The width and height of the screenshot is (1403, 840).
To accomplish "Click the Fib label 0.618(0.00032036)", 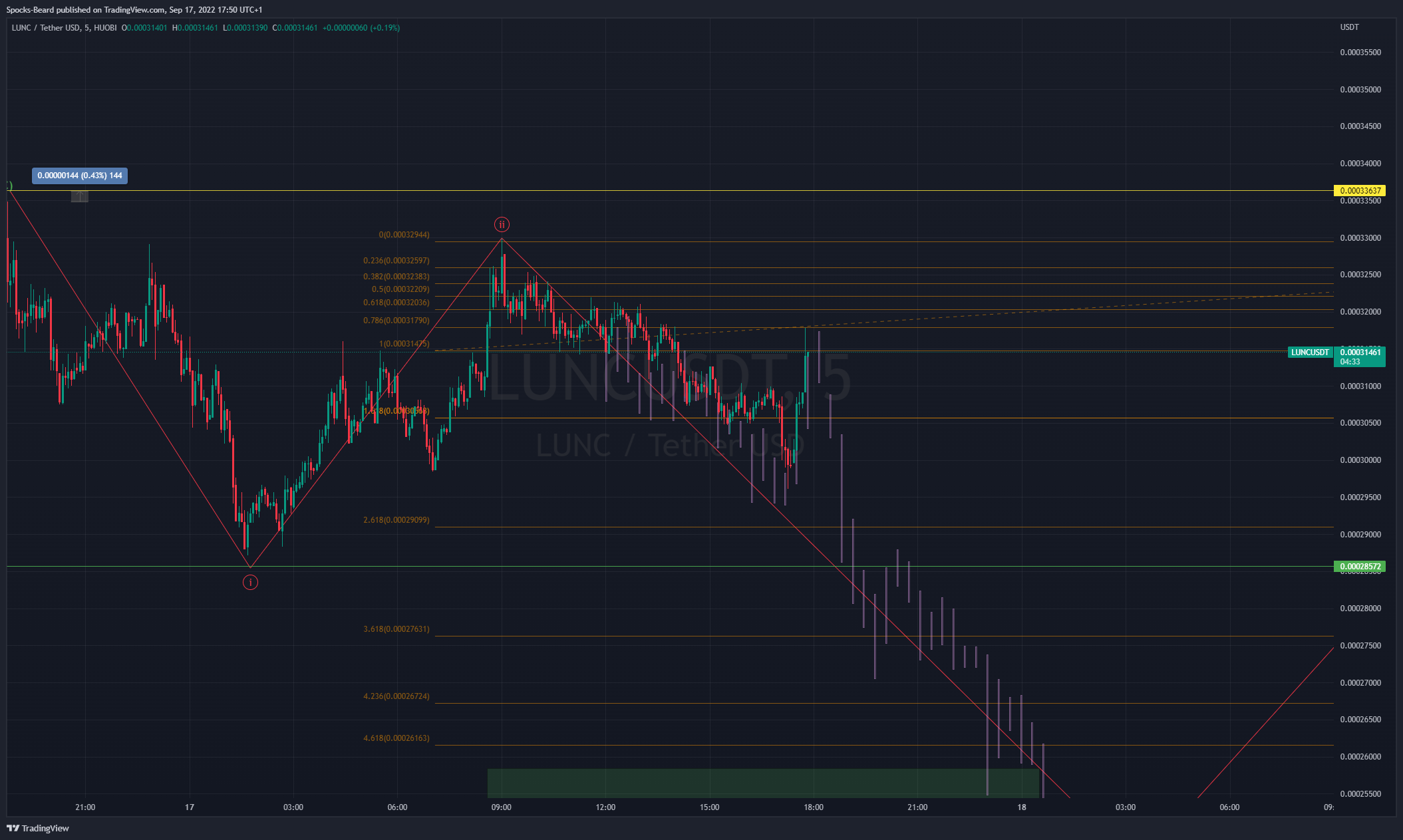I will (396, 303).
